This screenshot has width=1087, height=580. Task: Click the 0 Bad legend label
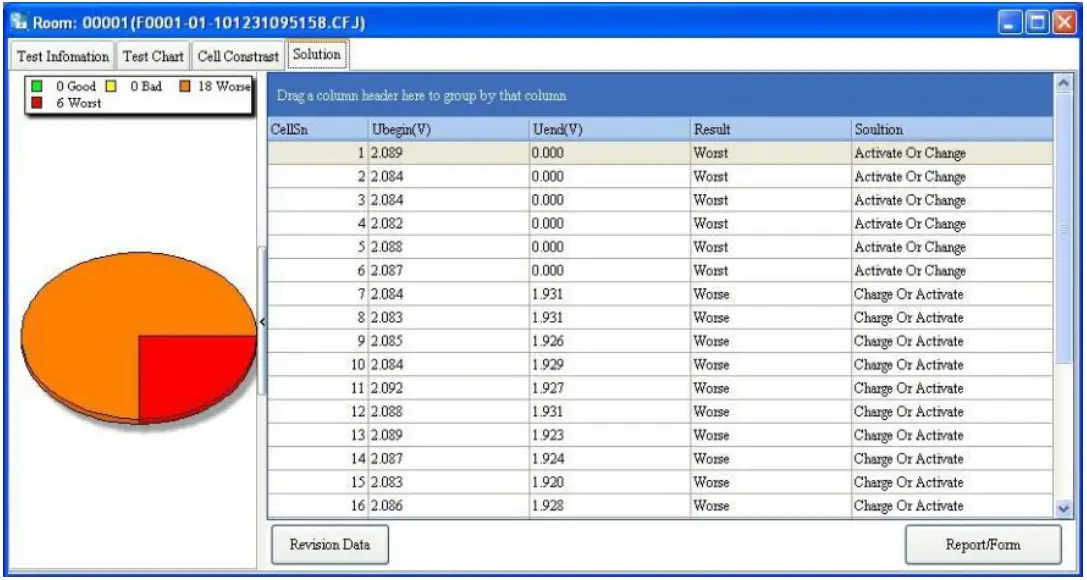coord(146,87)
